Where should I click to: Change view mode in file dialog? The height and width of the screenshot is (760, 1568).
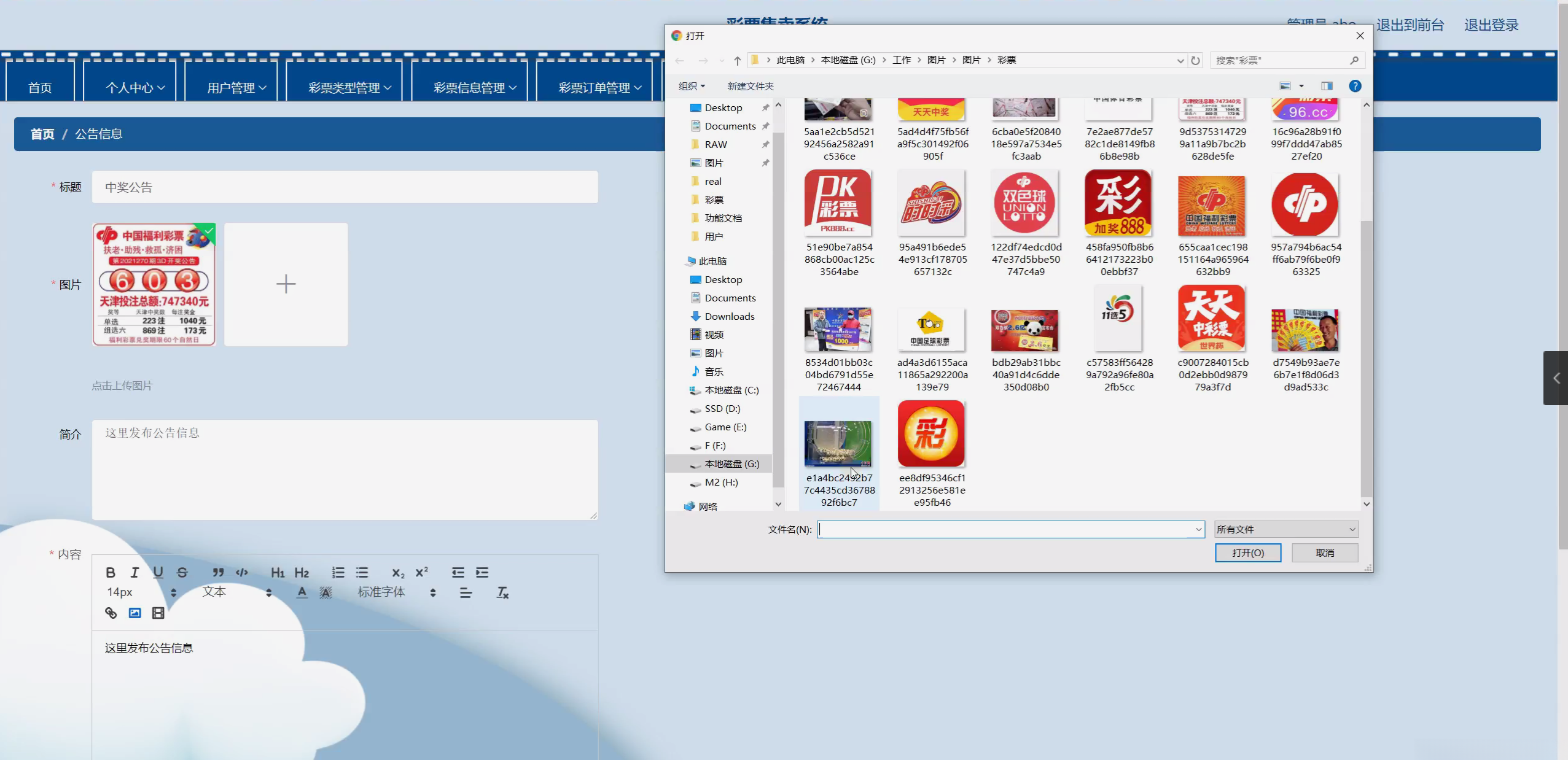click(x=1285, y=86)
